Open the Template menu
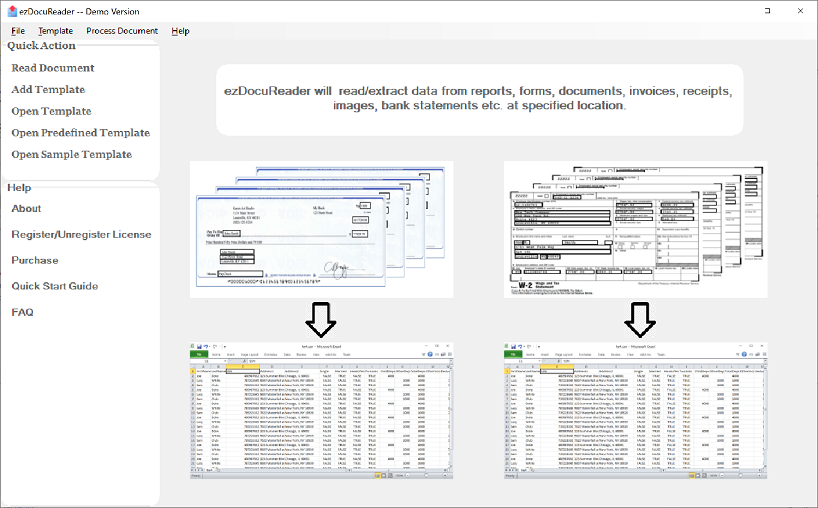 (x=55, y=31)
